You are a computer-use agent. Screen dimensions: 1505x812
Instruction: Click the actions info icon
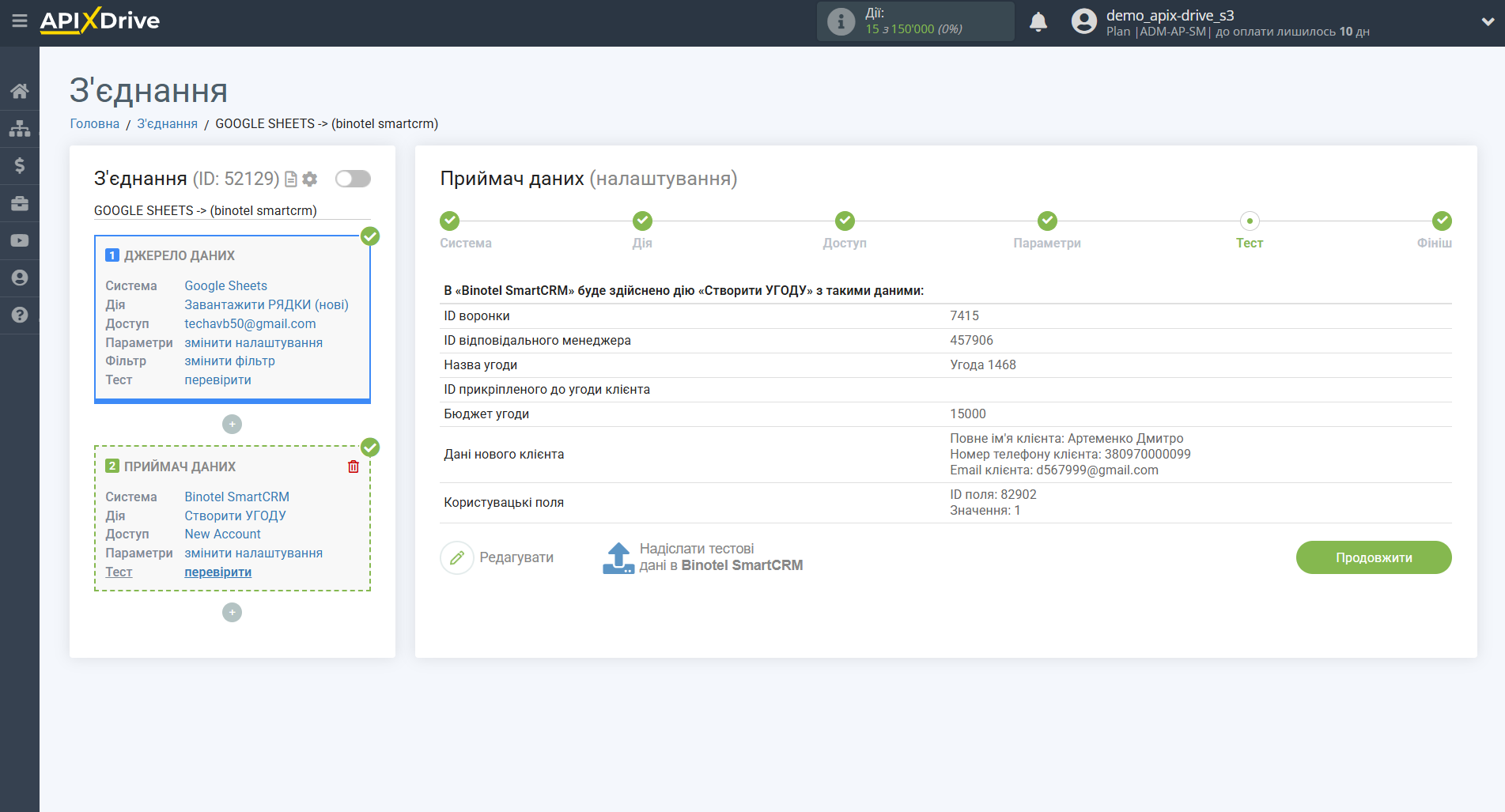[x=841, y=21]
